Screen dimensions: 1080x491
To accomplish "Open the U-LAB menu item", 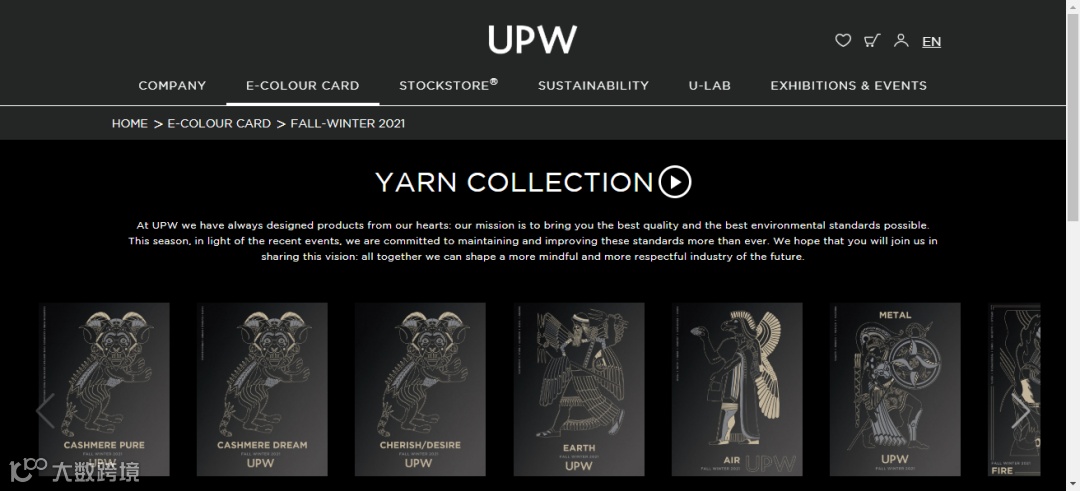I will [x=709, y=85].
